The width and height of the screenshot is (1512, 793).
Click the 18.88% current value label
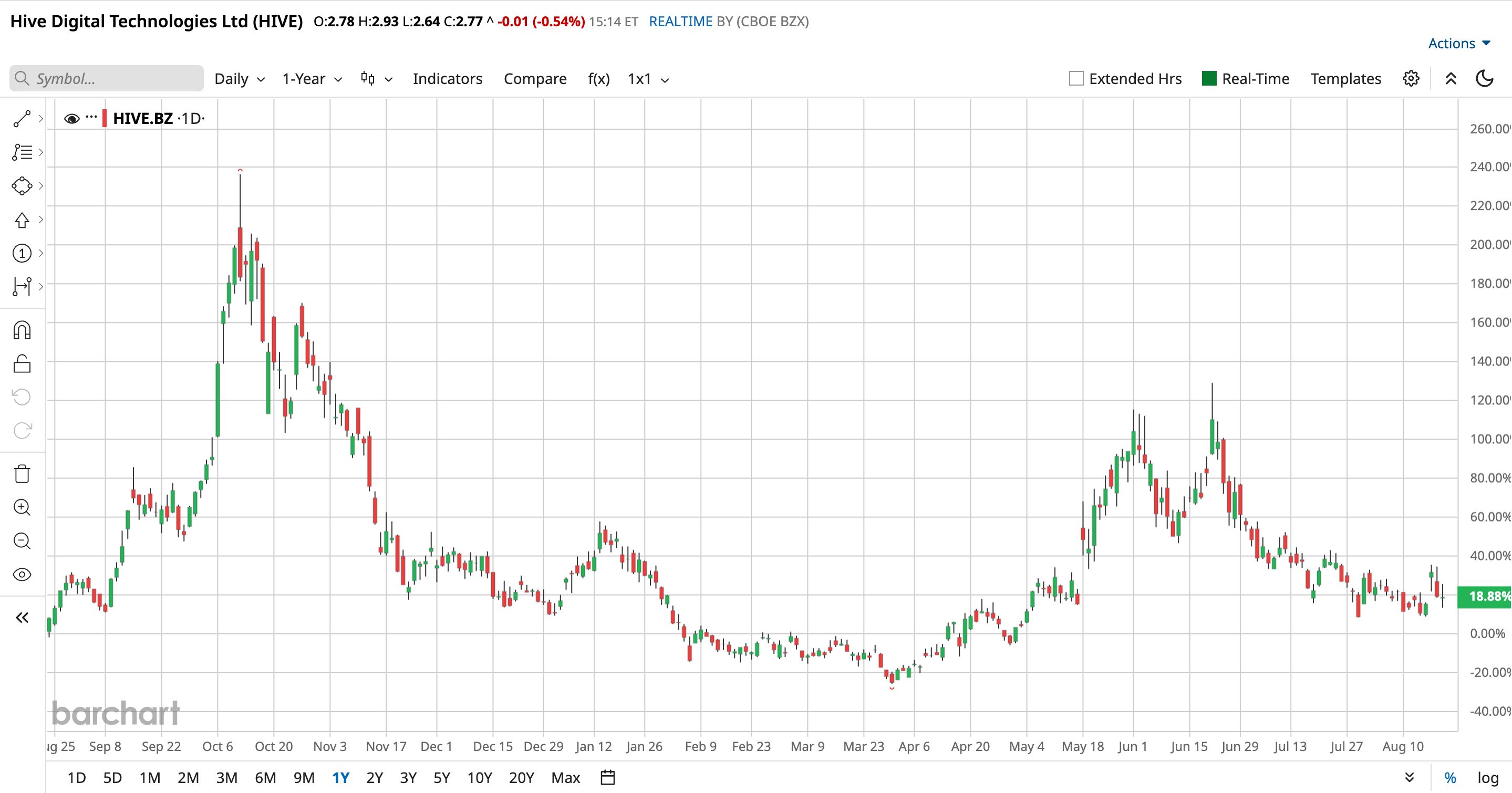pyautogui.click(x=1485, y=597)
